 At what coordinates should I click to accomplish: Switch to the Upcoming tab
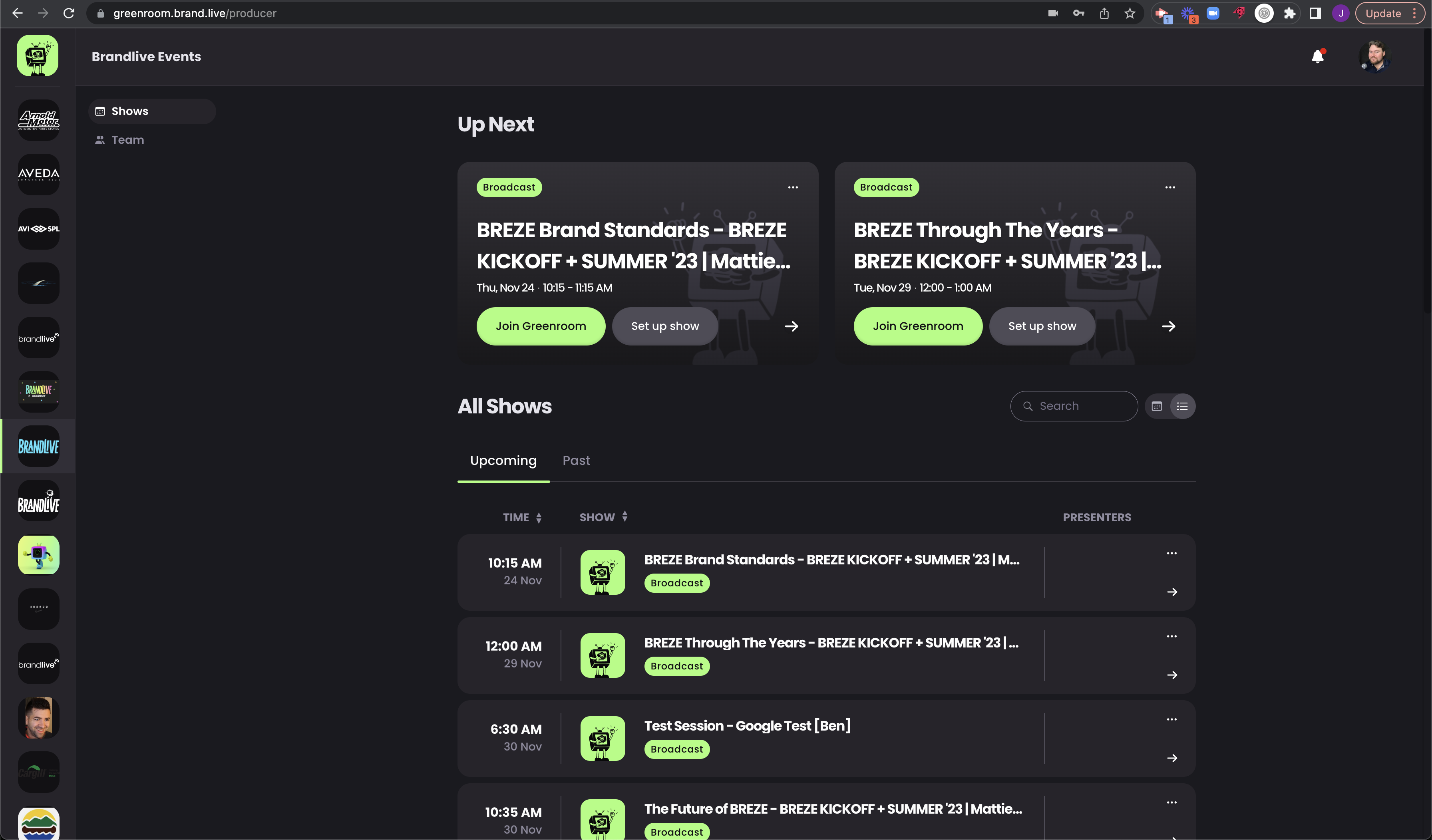click(503, 461)
